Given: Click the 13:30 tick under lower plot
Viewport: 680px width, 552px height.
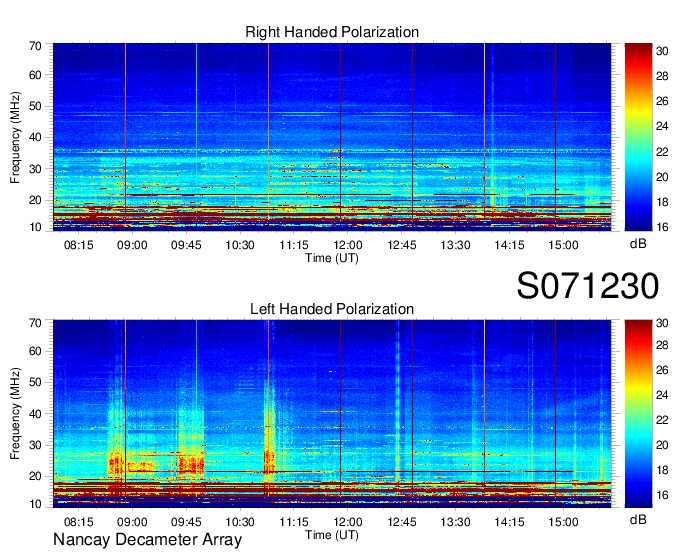Looking at the screenshot, I should click(455, 522).
